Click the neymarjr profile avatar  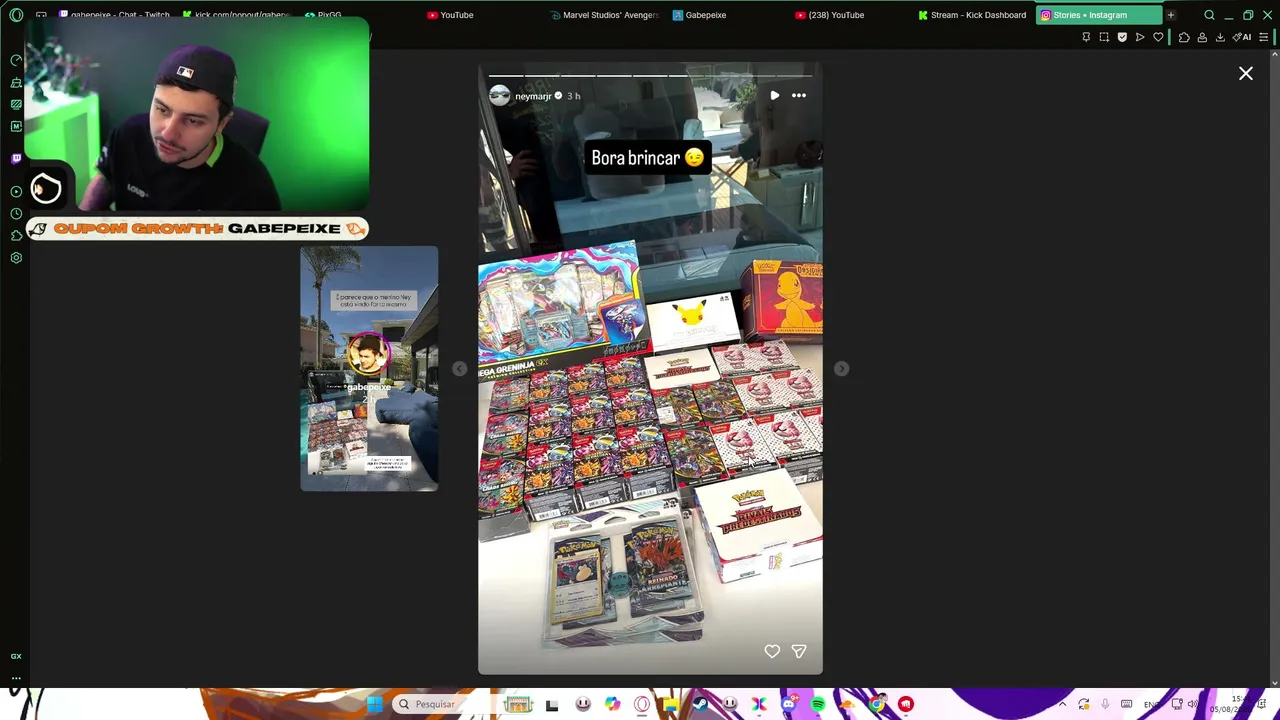499,96
